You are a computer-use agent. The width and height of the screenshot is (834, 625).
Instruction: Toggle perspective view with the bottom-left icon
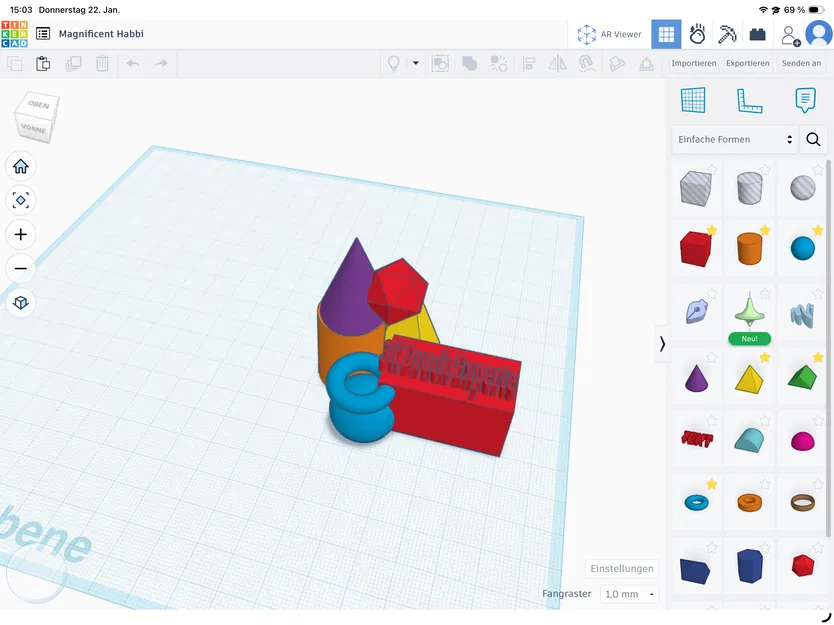(20, 302)
